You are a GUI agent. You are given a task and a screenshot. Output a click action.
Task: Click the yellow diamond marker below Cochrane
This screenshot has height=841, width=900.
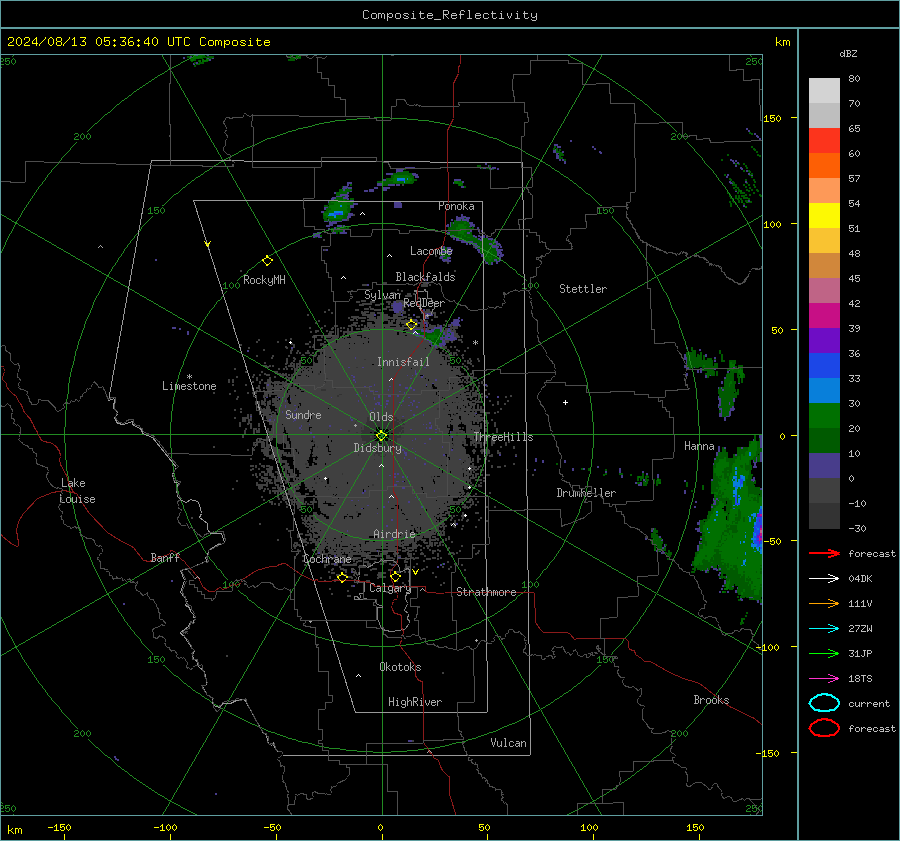point(343,577)
